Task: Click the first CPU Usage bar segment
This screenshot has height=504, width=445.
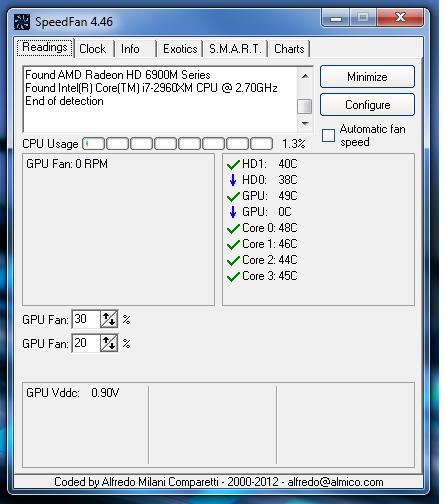Action: (94, 144)
